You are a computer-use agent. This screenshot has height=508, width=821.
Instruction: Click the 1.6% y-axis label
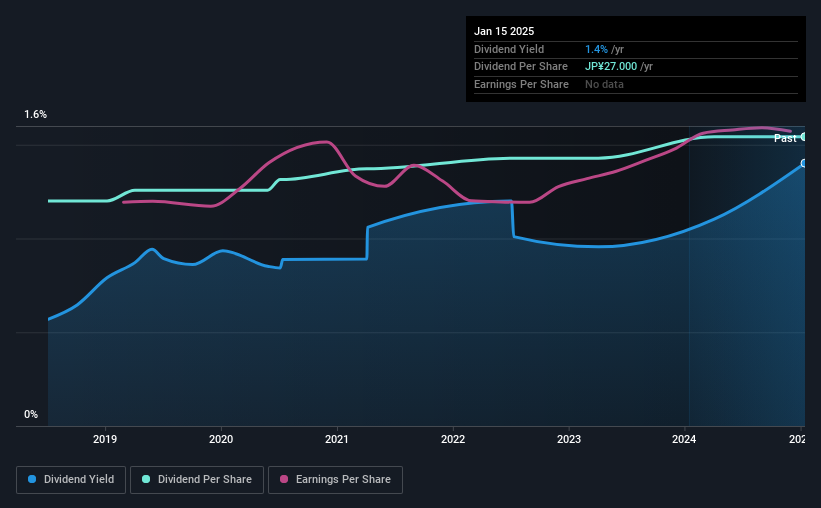click(36, 115)
